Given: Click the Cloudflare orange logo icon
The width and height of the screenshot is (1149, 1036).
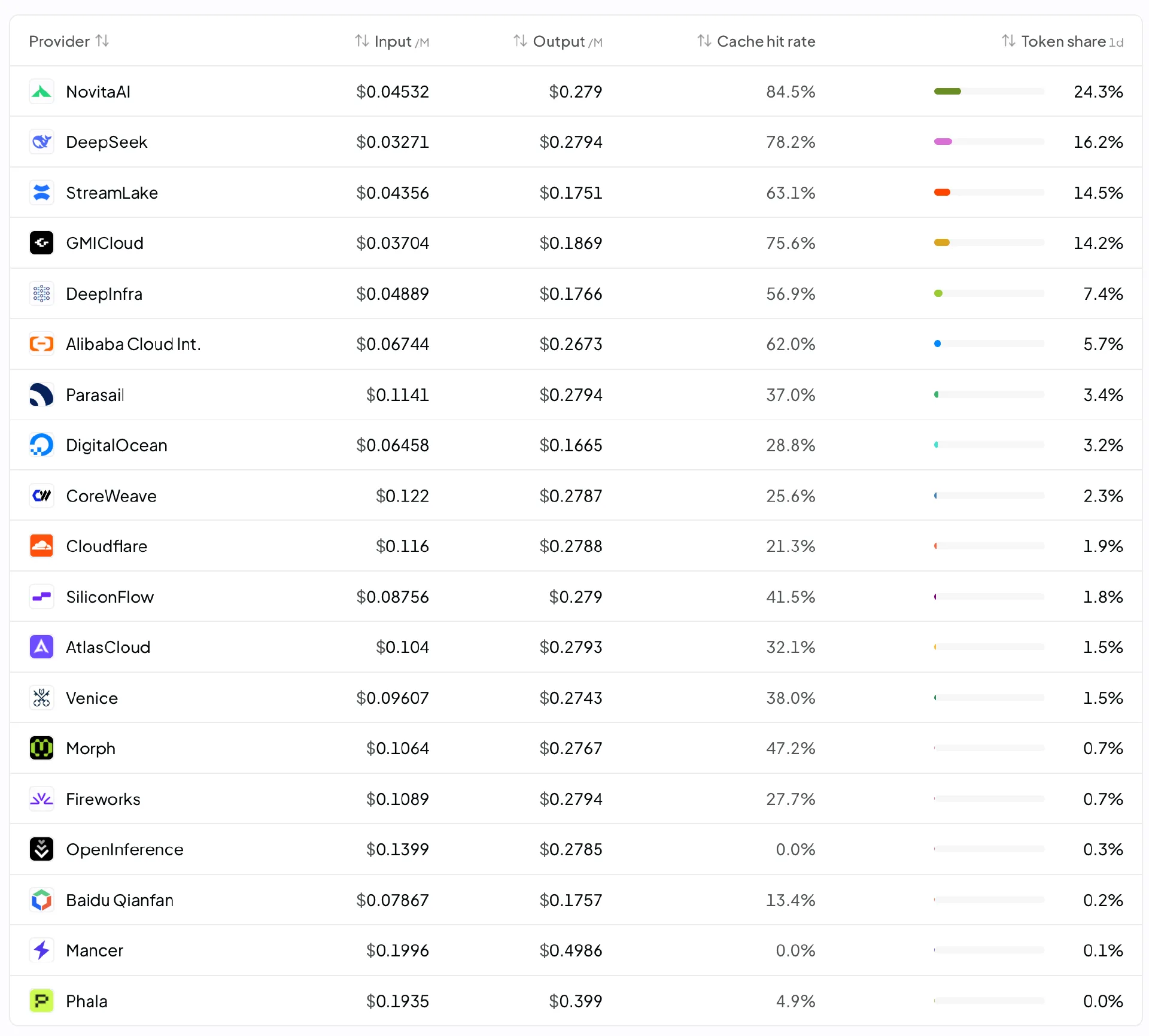Looking at the screenshot, I should pos(41,546).
